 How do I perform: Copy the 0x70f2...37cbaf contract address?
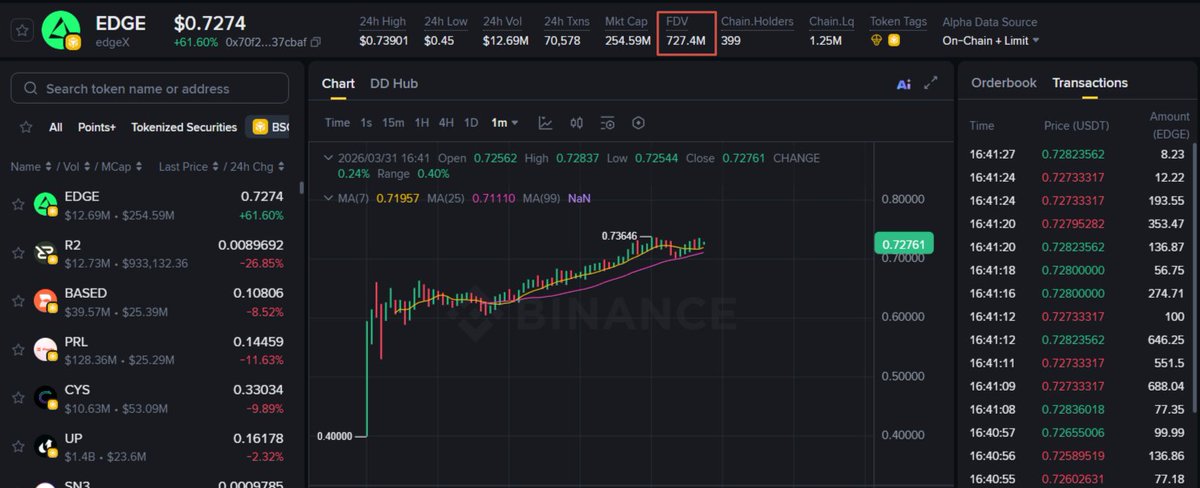pos(316,42)
